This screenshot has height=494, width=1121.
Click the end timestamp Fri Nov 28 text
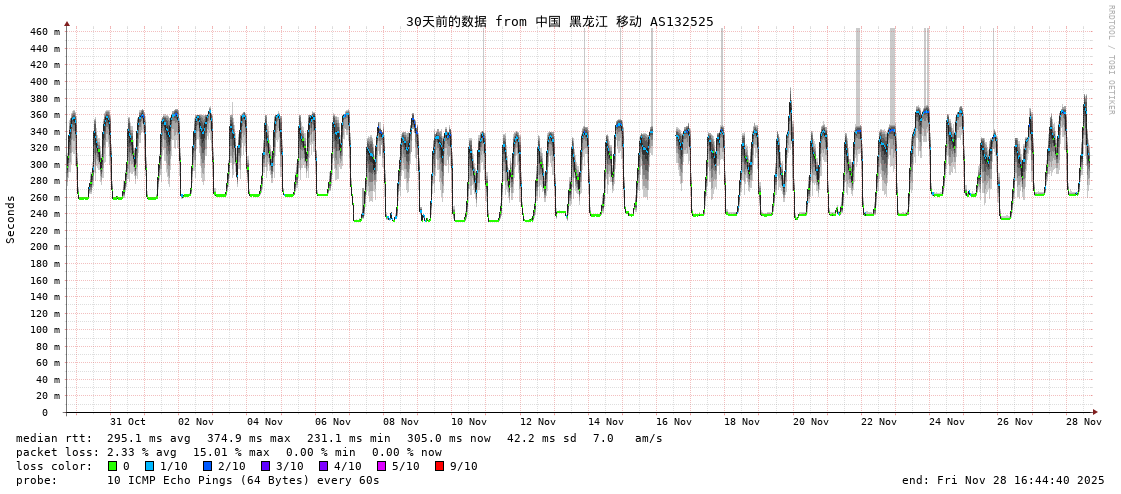(1003, 480)
